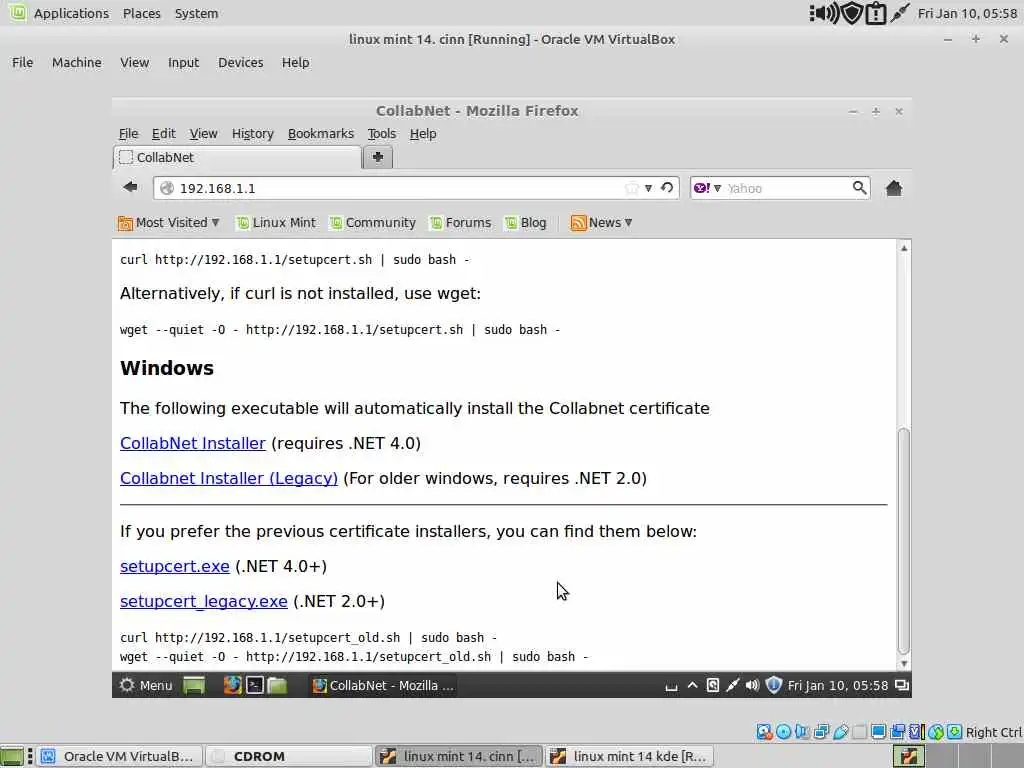Screen dimensions: 1024x768
Task: Open the URL history dropdown arrow
Action: [648, 188]
